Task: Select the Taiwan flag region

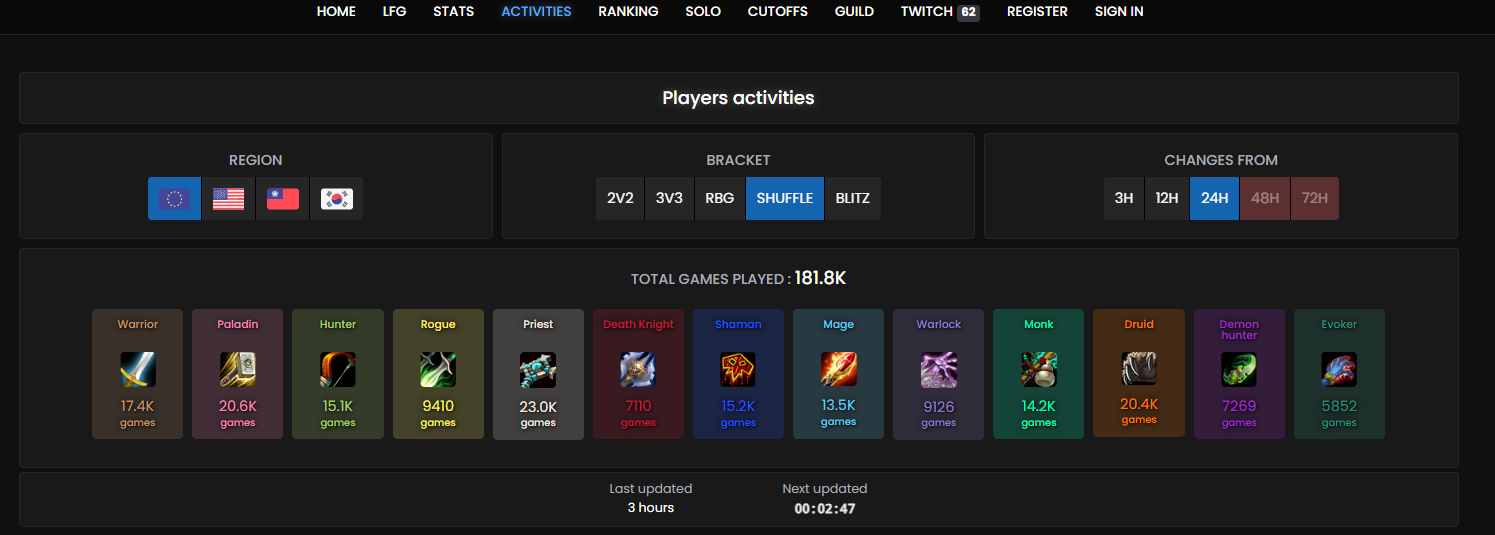Action: (283, 199)
